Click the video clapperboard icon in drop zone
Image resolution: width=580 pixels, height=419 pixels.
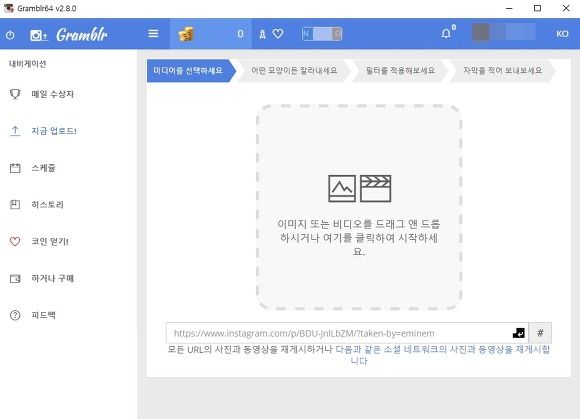tap(375, 189)
